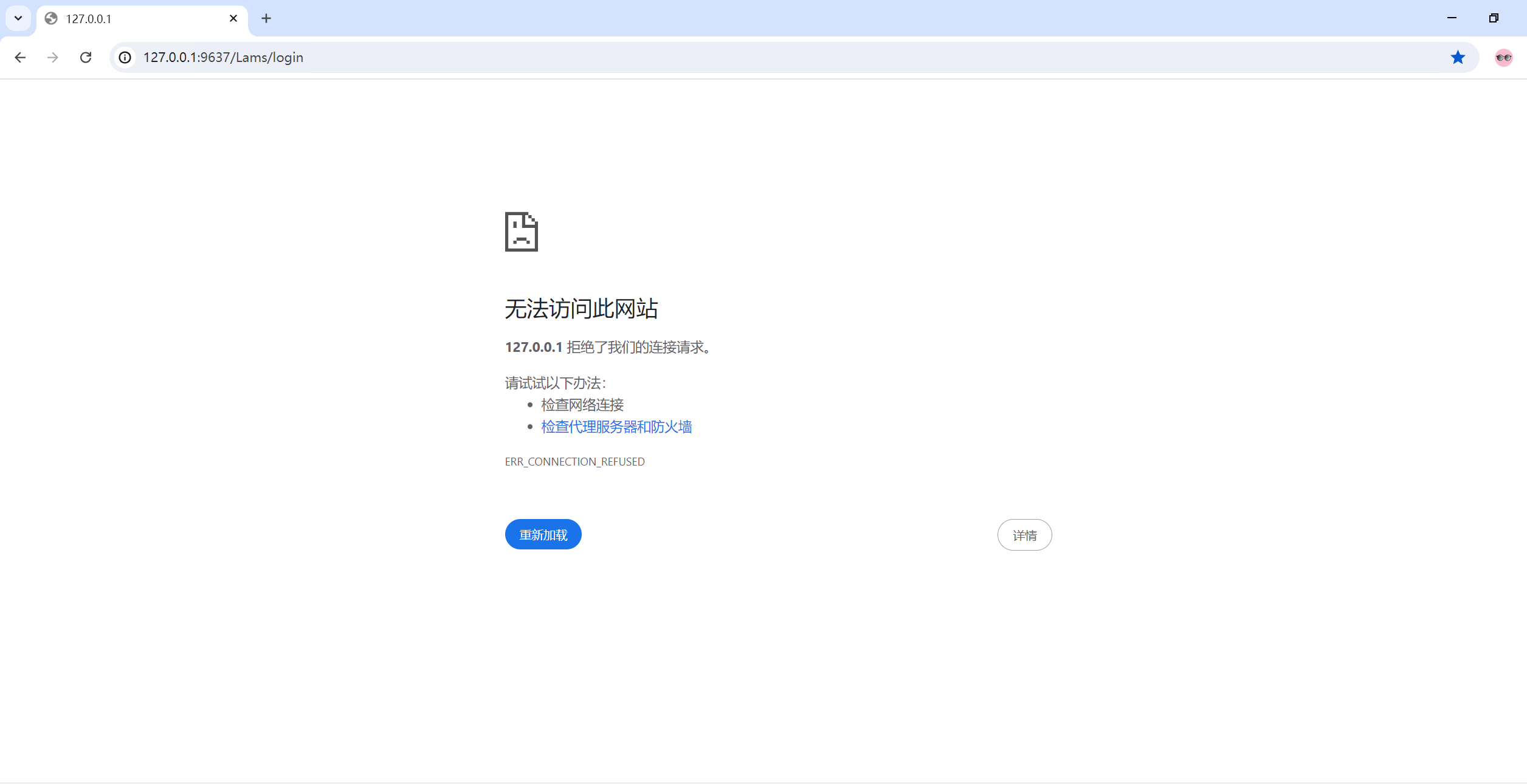This screenshot has width=1527, height=784.
Task: Open the 详情 details button
Action: tap(1024, 535)
